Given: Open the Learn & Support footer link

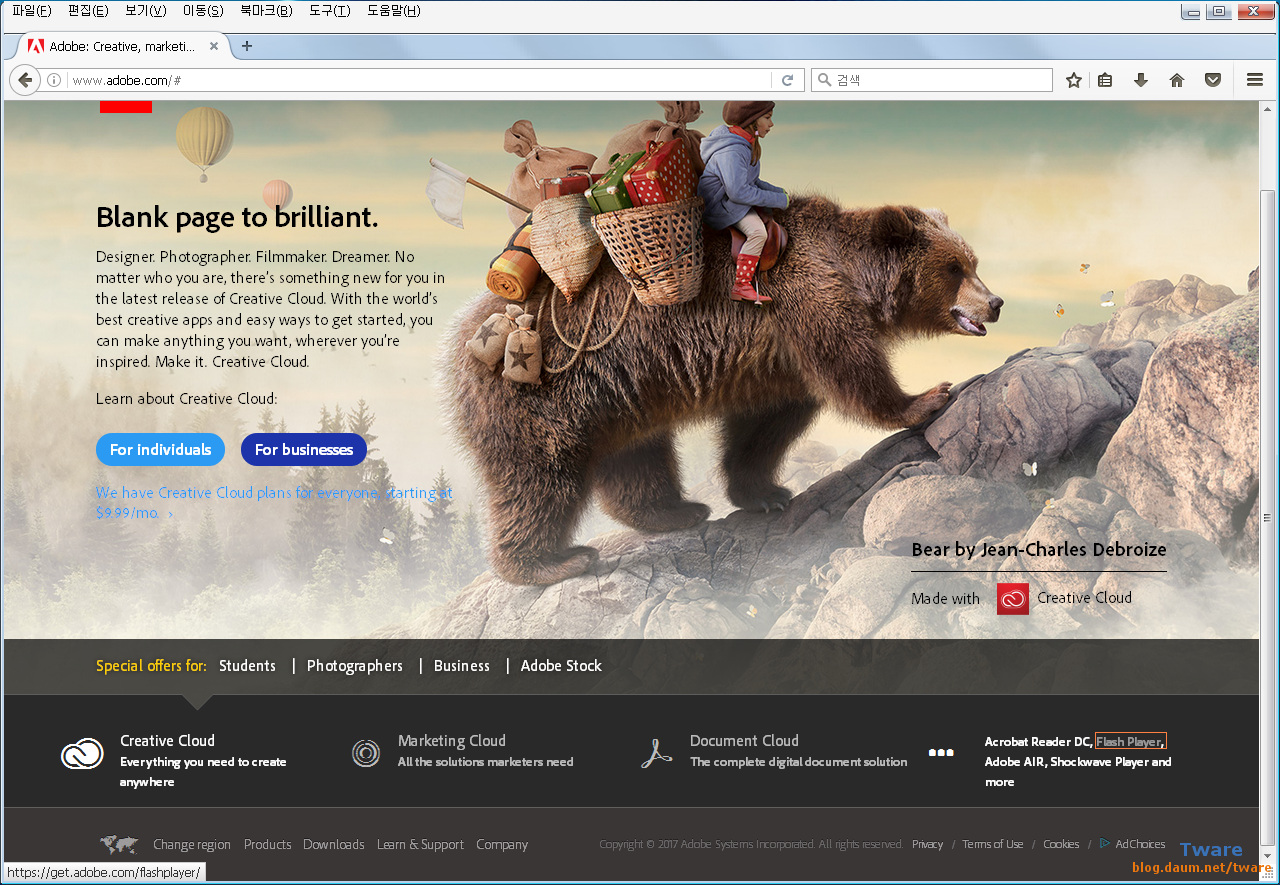Looking at the screenshot, I should pyautogui.click(x=420, y=845).
